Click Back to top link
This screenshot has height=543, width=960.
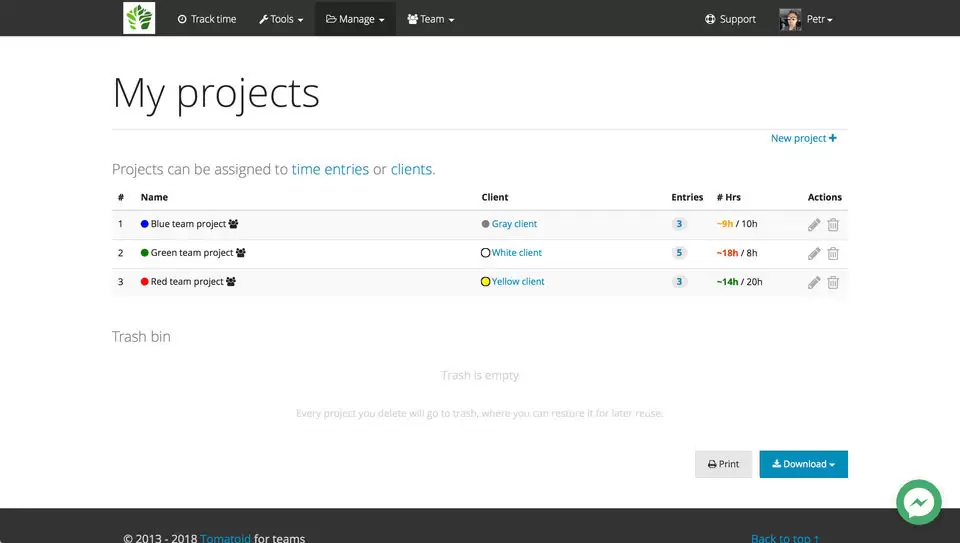pyautogui.click(x=785, y=538)
